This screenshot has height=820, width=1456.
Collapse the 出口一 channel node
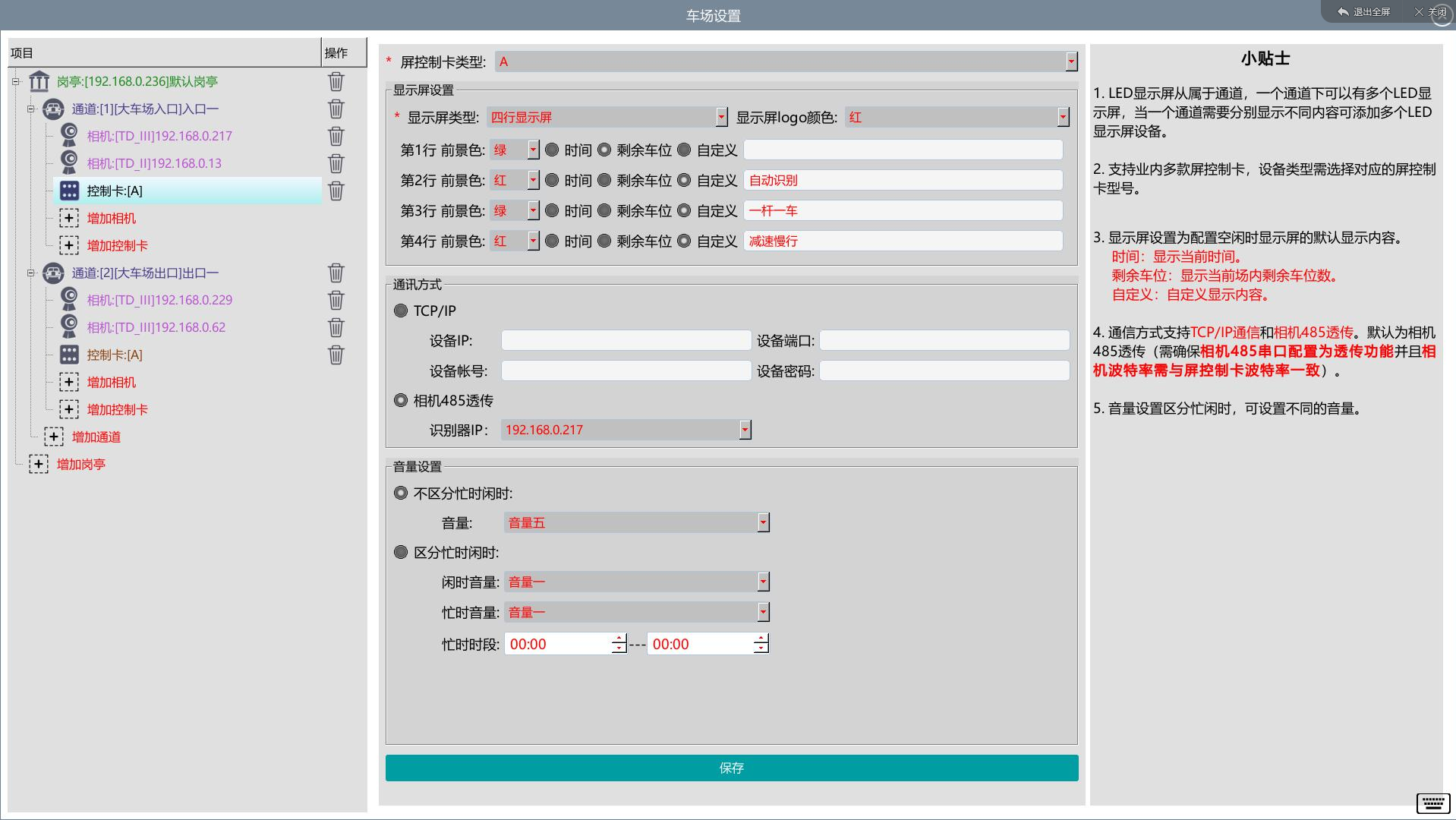(x=31, y=273)
